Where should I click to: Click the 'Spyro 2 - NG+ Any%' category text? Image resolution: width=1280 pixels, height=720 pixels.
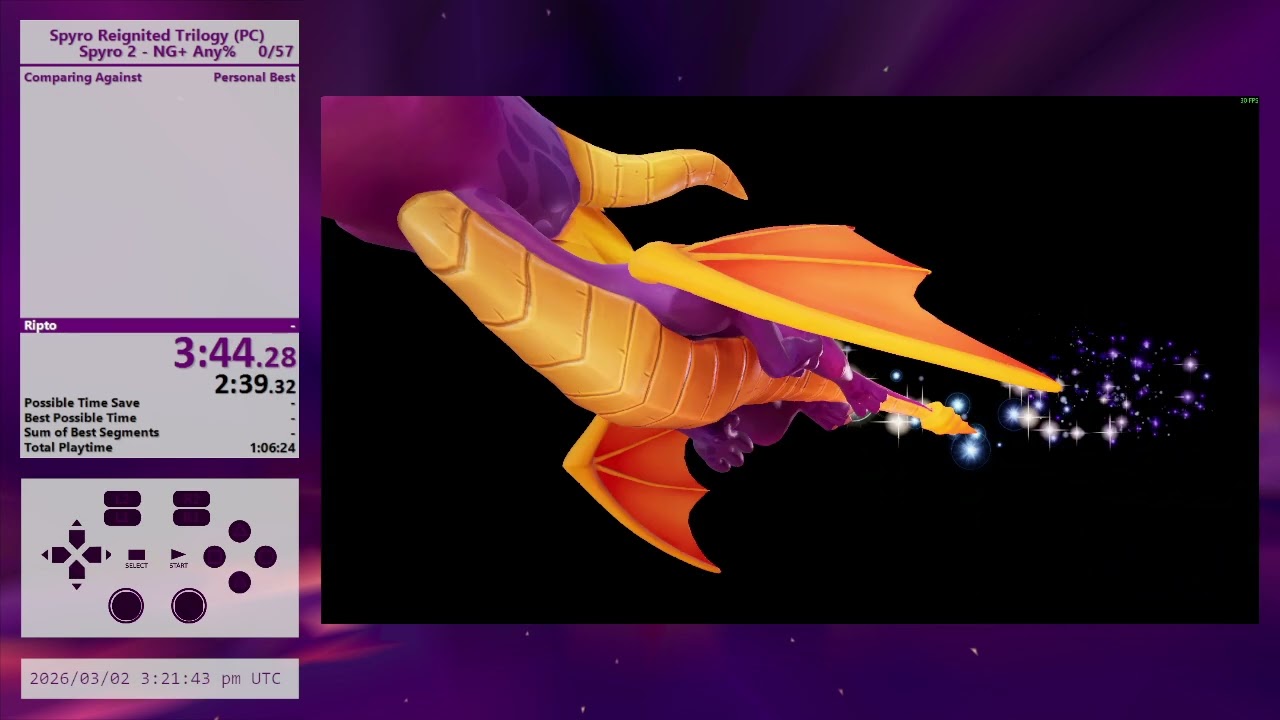[157, 52]
